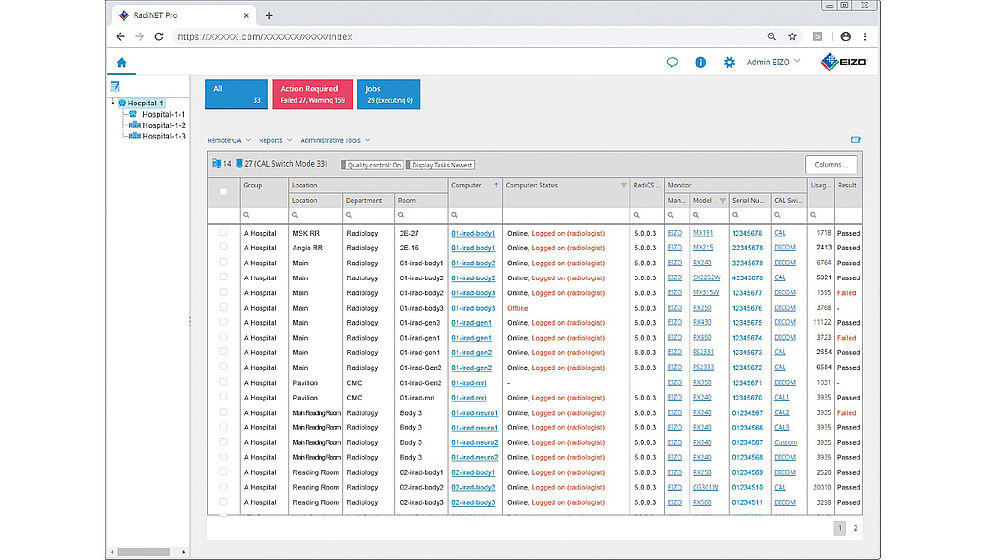Open the MX191 model link
This screenshot has width=986, height=560.
(703, 233)
